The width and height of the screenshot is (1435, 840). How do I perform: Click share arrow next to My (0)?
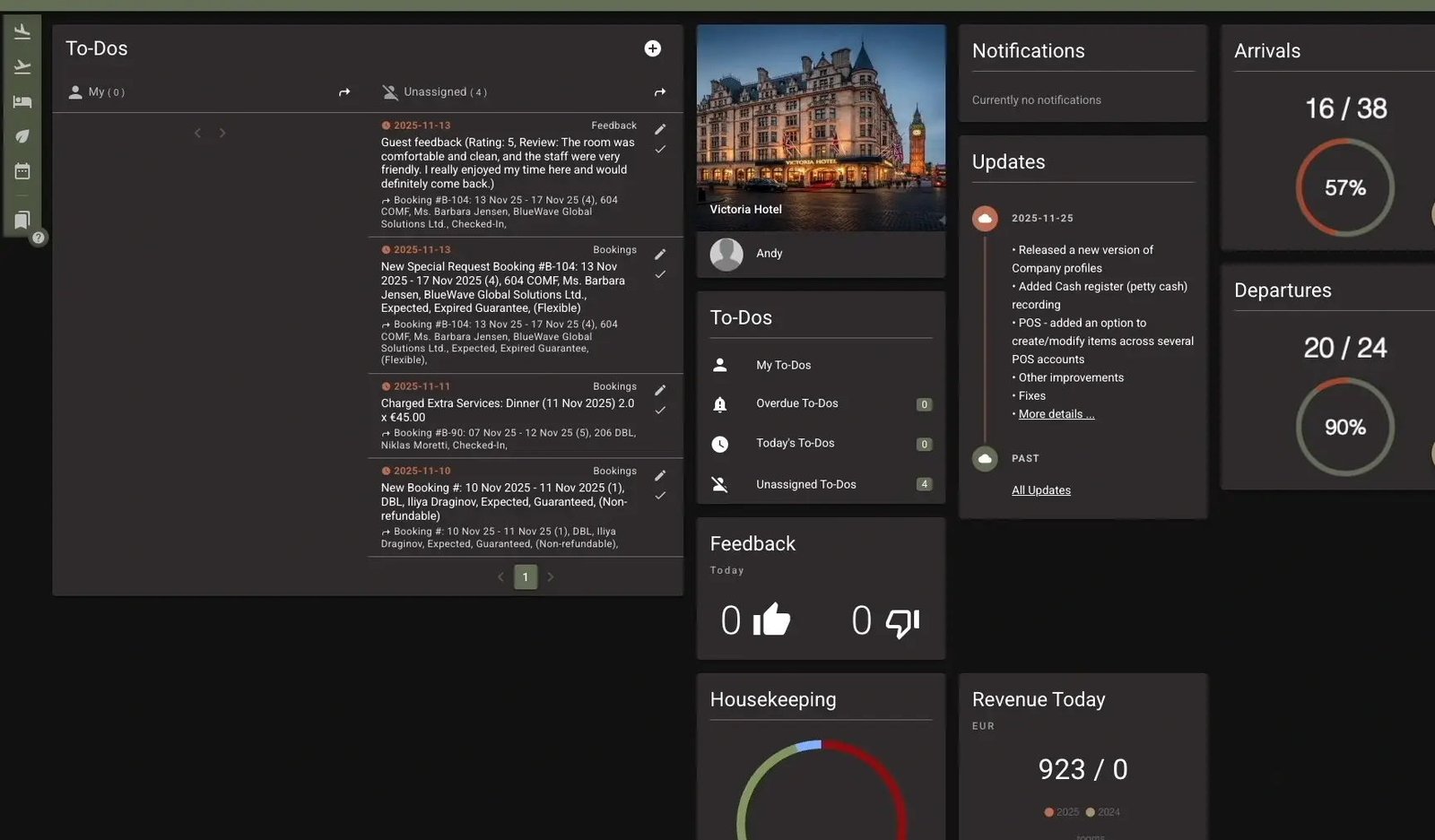[x=344, y=92]
